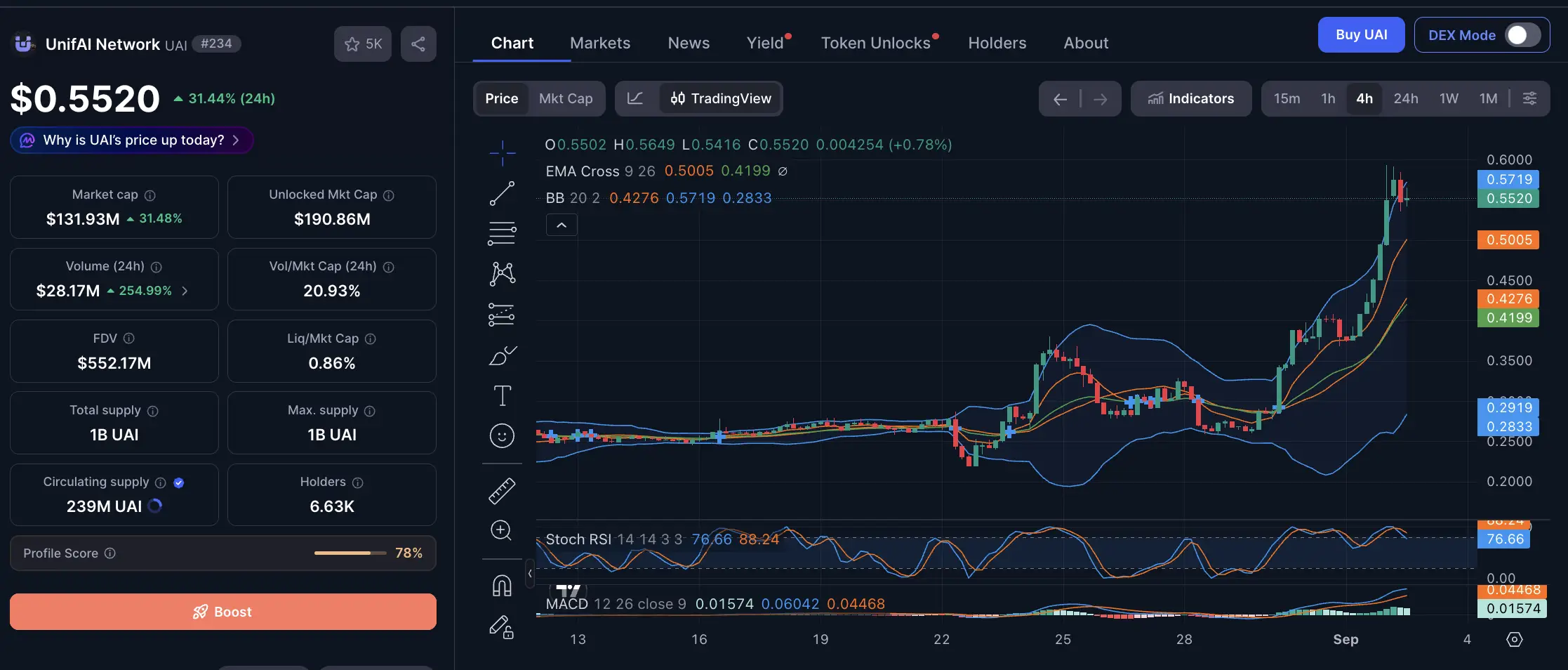Viewport: 1568px width, 670px height.
Task: Add UAI to watchlist star
Action: tap(363, 44)
